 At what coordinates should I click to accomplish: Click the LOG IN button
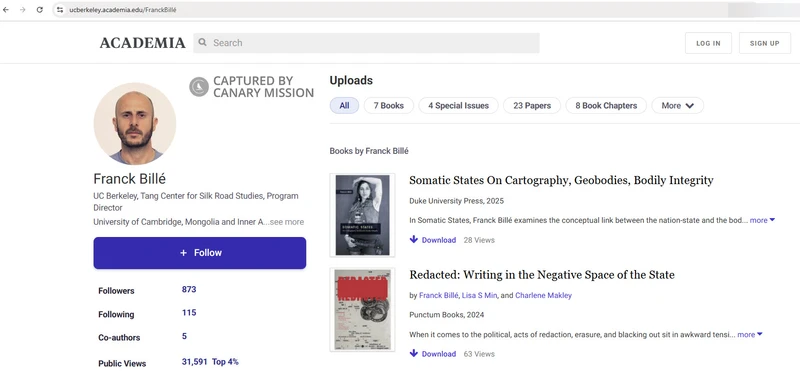click(708, 43)
